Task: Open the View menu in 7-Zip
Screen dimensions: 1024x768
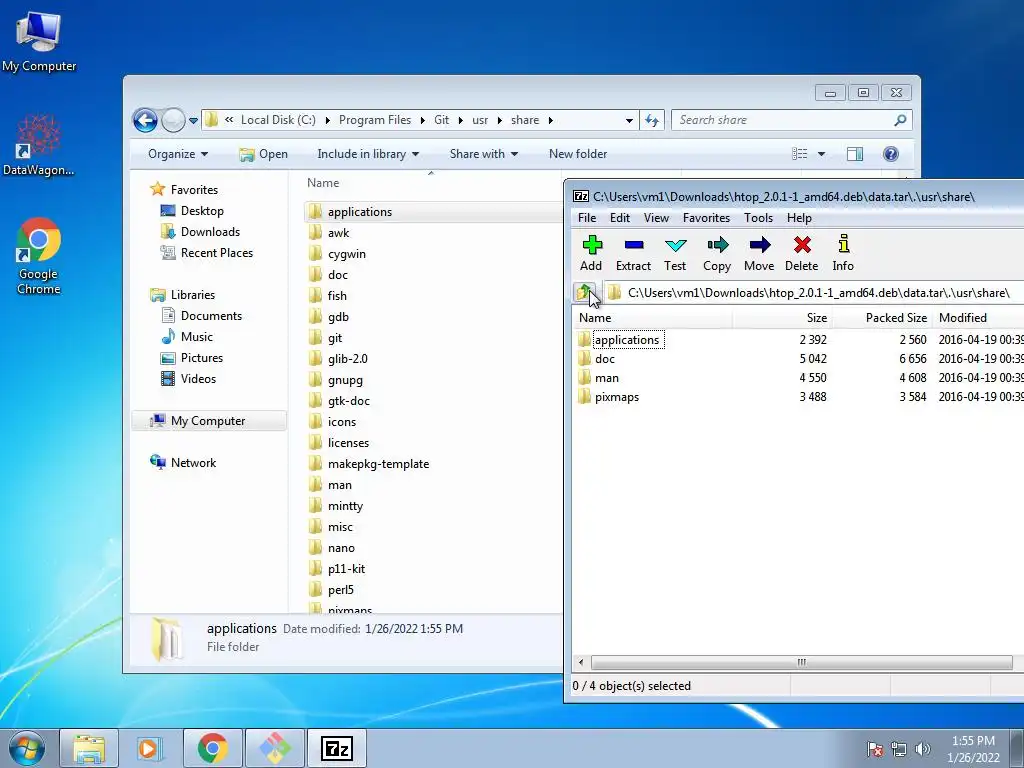Action: tap(656, 217)
